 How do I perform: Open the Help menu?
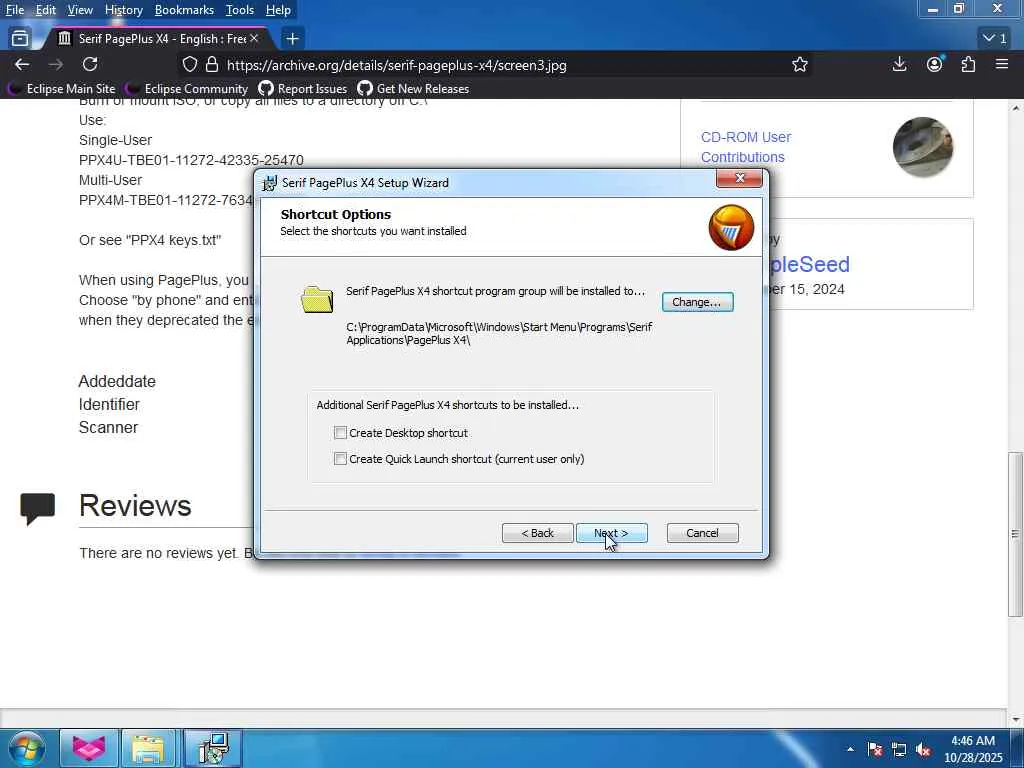[x=278, y=10]
